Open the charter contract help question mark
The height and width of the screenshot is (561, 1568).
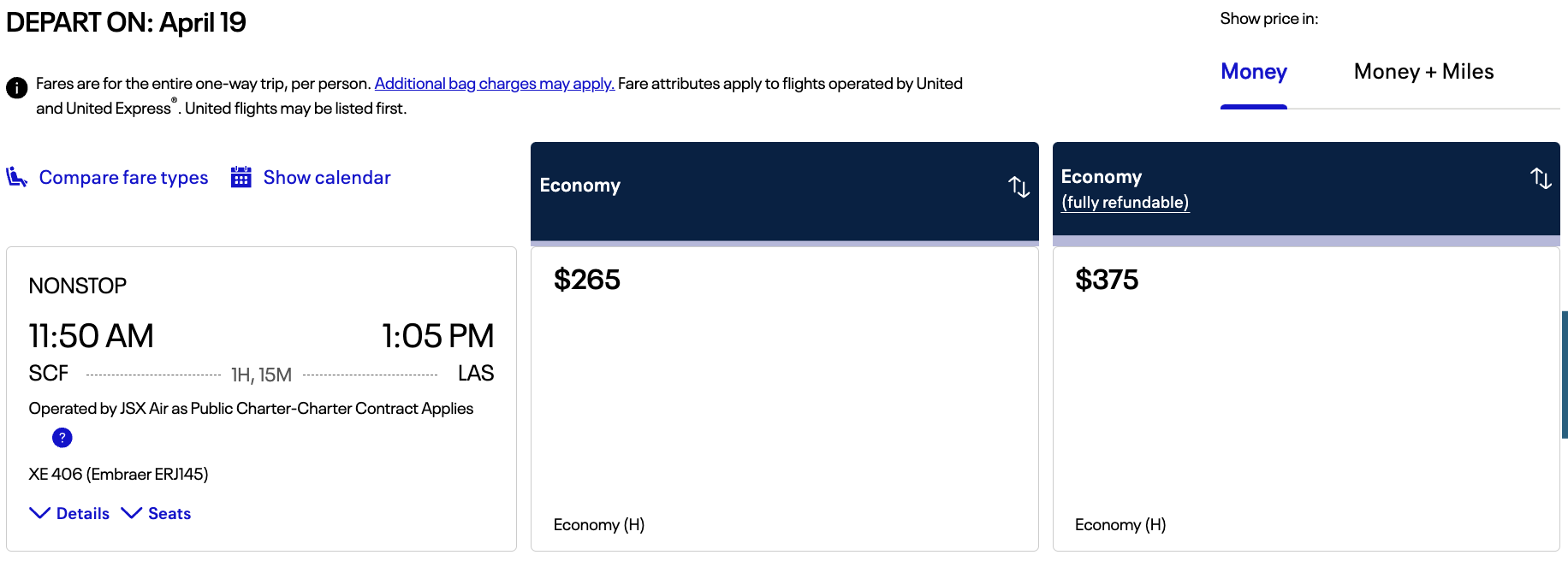coord(61,437)
